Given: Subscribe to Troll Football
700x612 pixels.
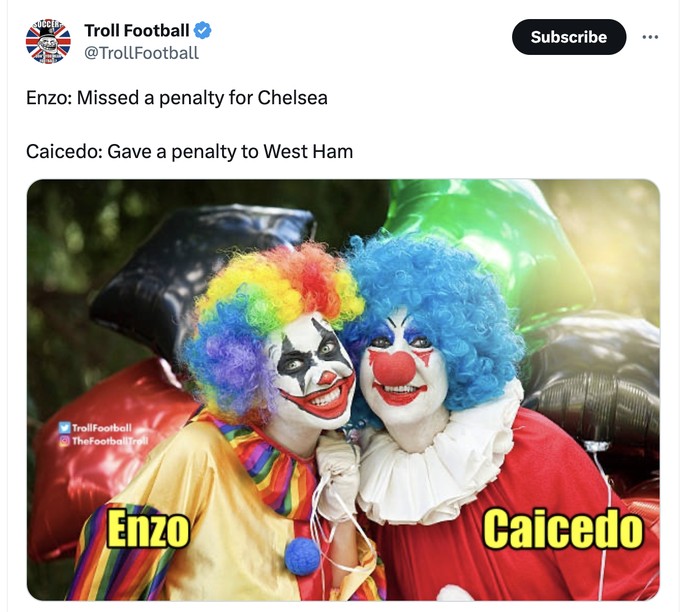Looking at the screenshot, I should pos(569,37).
